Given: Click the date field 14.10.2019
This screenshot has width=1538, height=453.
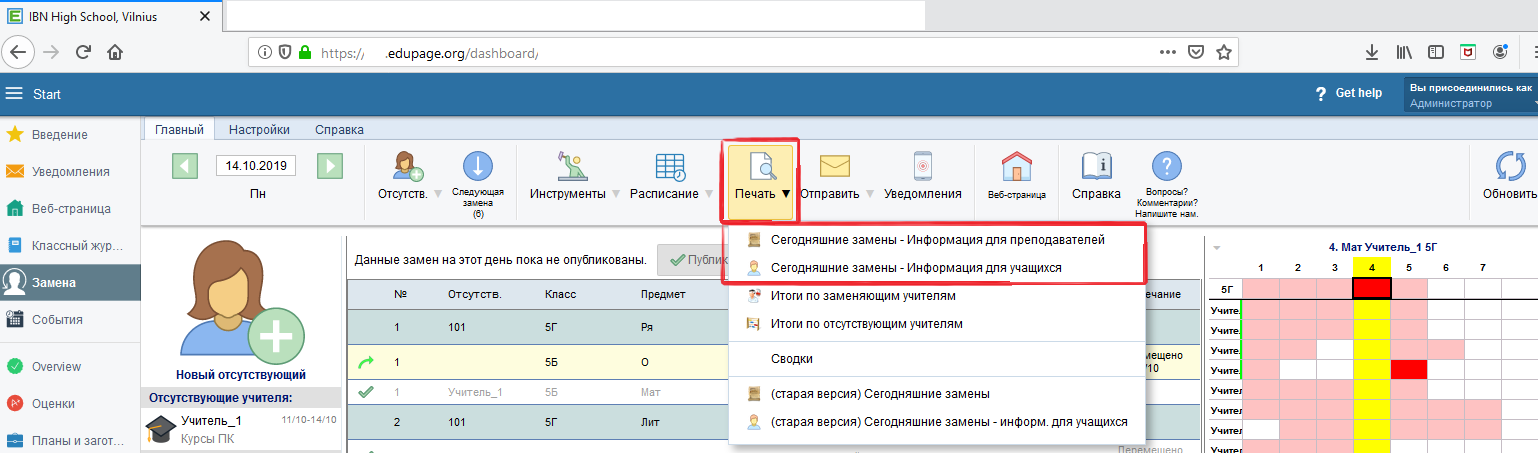Looking at the screenshot, I should [x=256, y=166].
